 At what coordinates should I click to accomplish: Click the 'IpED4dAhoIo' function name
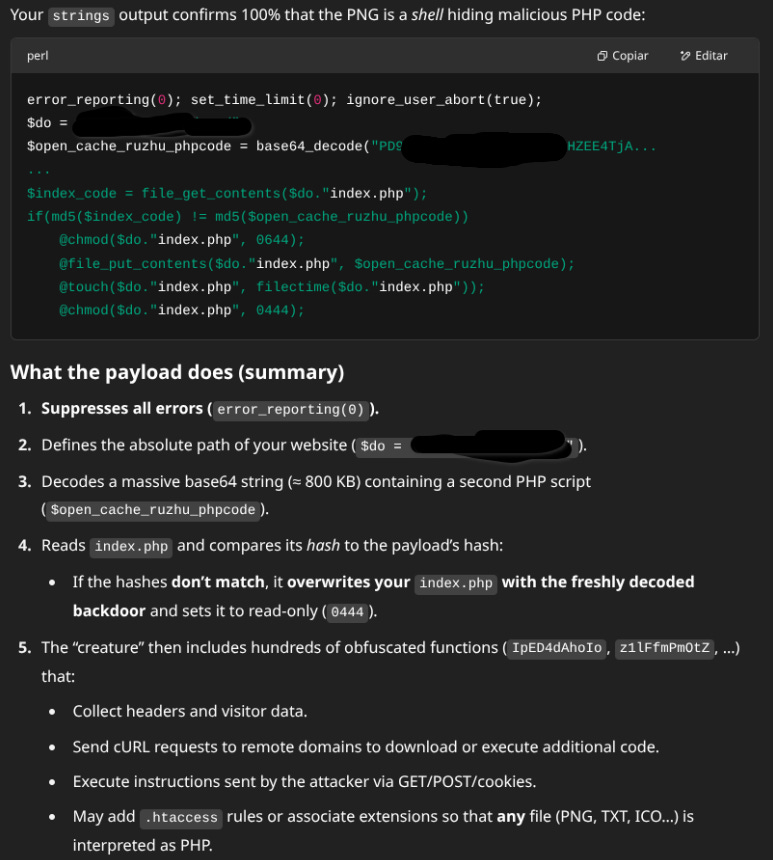coord(556,648)
